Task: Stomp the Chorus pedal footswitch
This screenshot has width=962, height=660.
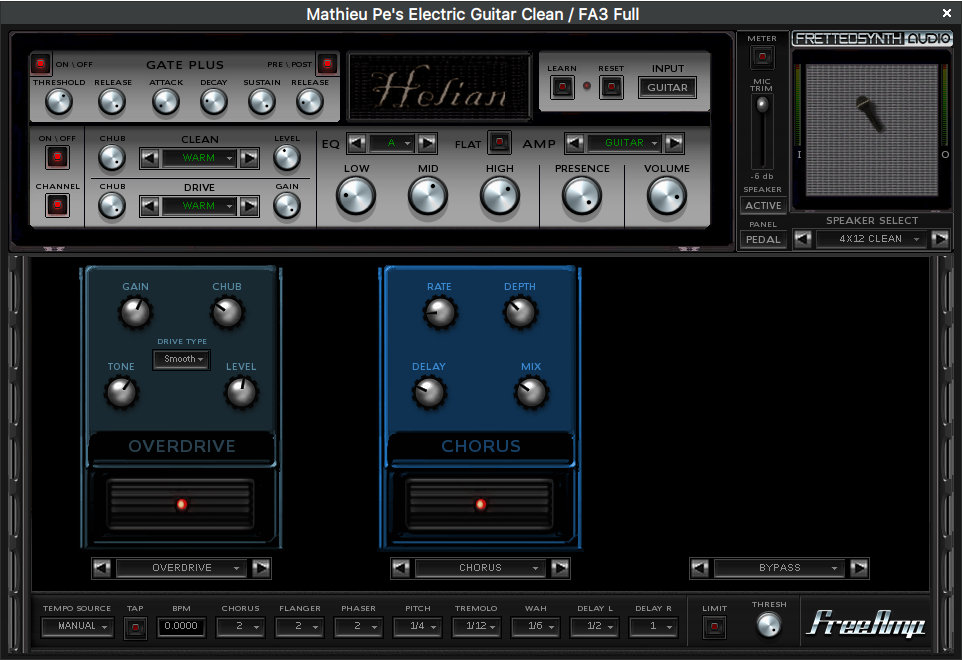Action: pyautogui.click(x=480, y=504)
